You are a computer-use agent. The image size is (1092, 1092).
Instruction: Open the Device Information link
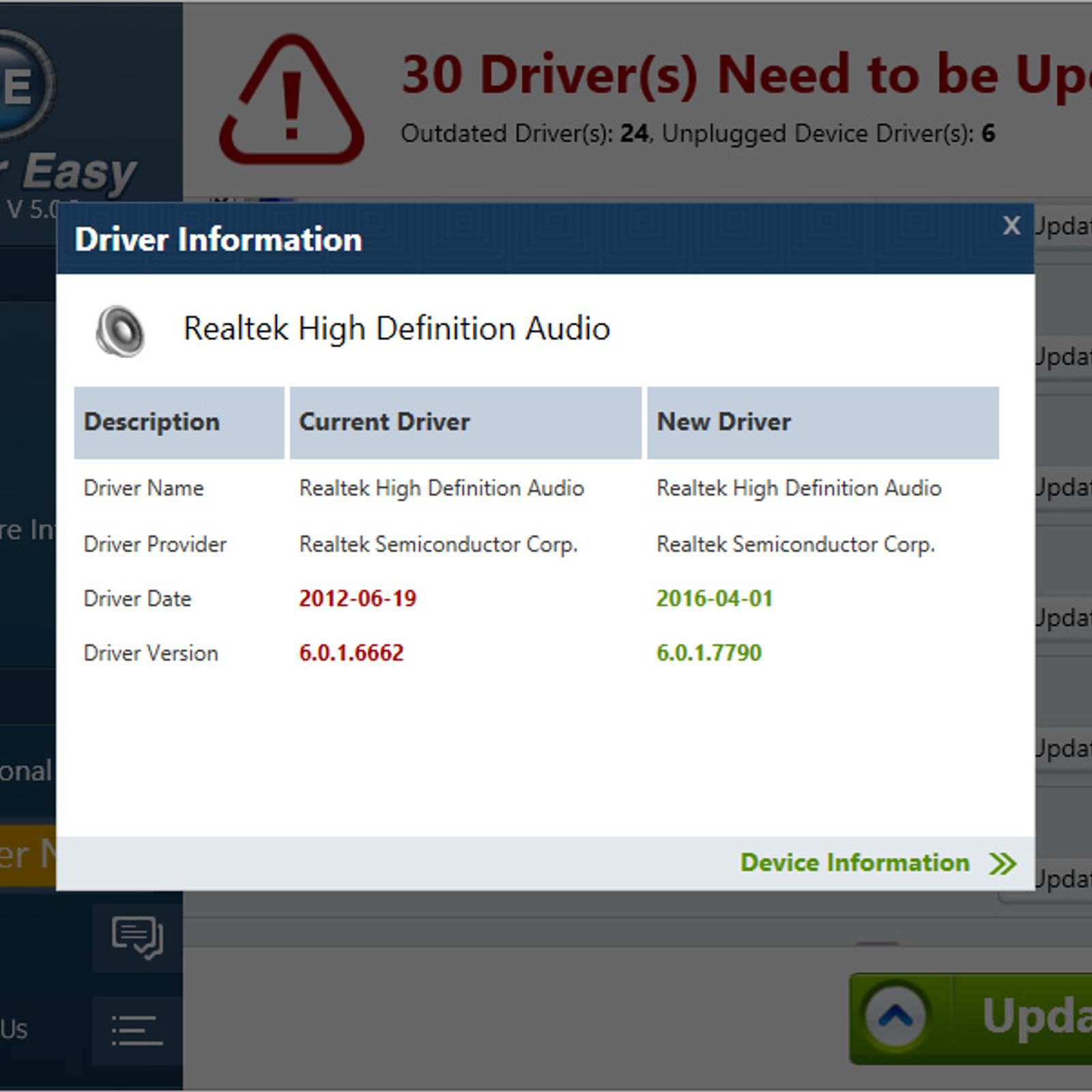tap(854, 863)
